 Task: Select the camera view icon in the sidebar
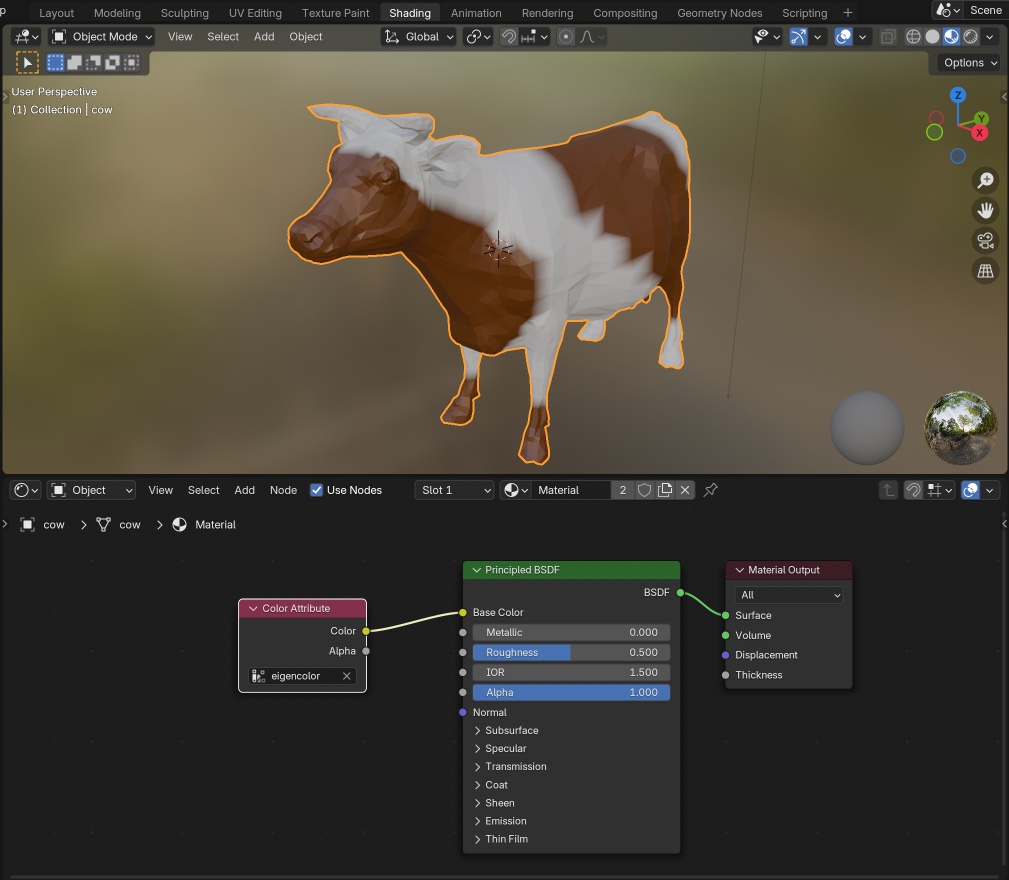(985, 240)
